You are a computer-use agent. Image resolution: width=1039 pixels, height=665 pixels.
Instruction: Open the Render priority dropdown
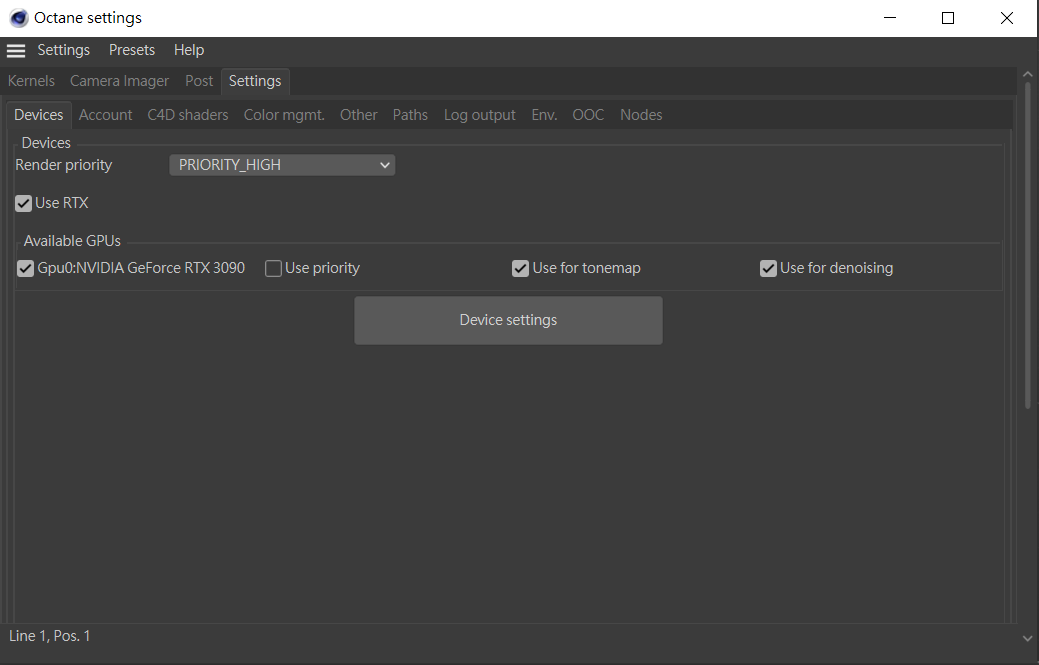(x=282, y=165)
